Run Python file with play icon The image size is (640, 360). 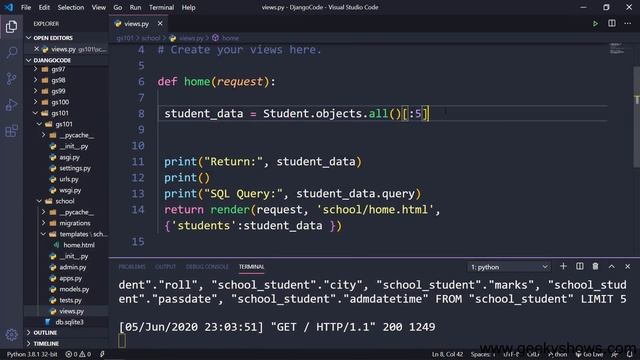coord(595,24)
